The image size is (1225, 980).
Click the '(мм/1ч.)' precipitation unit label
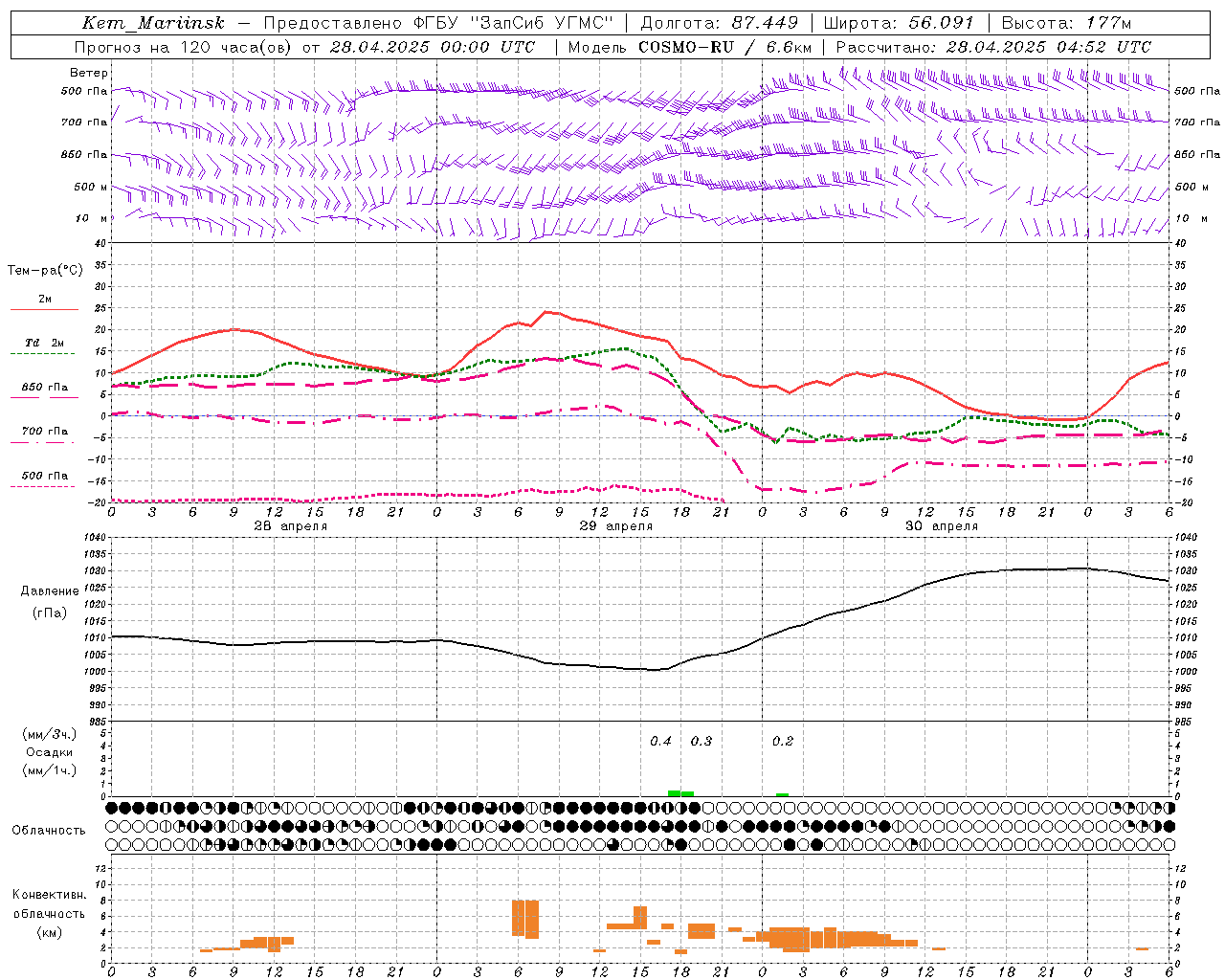coord(50,770)
